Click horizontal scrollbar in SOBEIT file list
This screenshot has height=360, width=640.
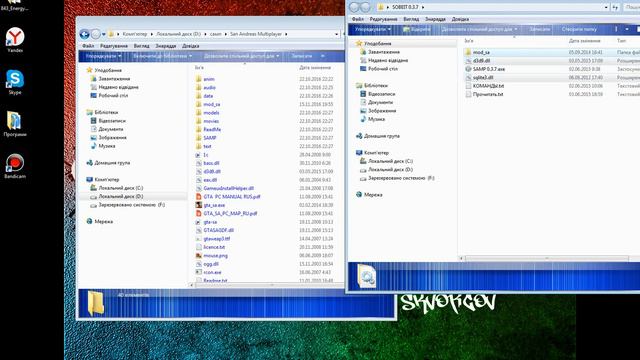(x=547, y=258)
